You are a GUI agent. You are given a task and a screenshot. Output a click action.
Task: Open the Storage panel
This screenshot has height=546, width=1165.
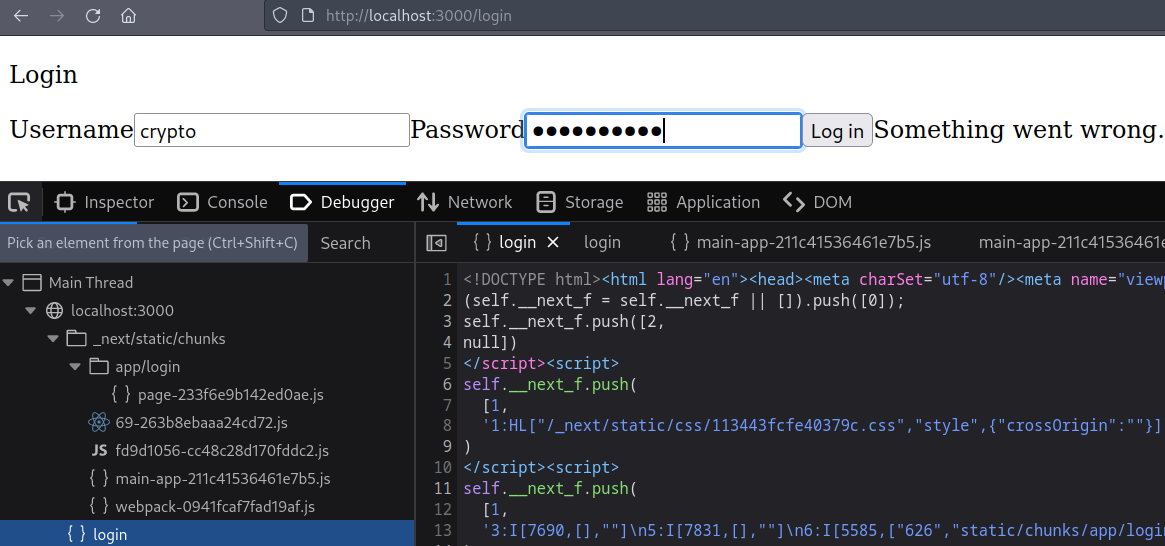[x=580, y=203]
